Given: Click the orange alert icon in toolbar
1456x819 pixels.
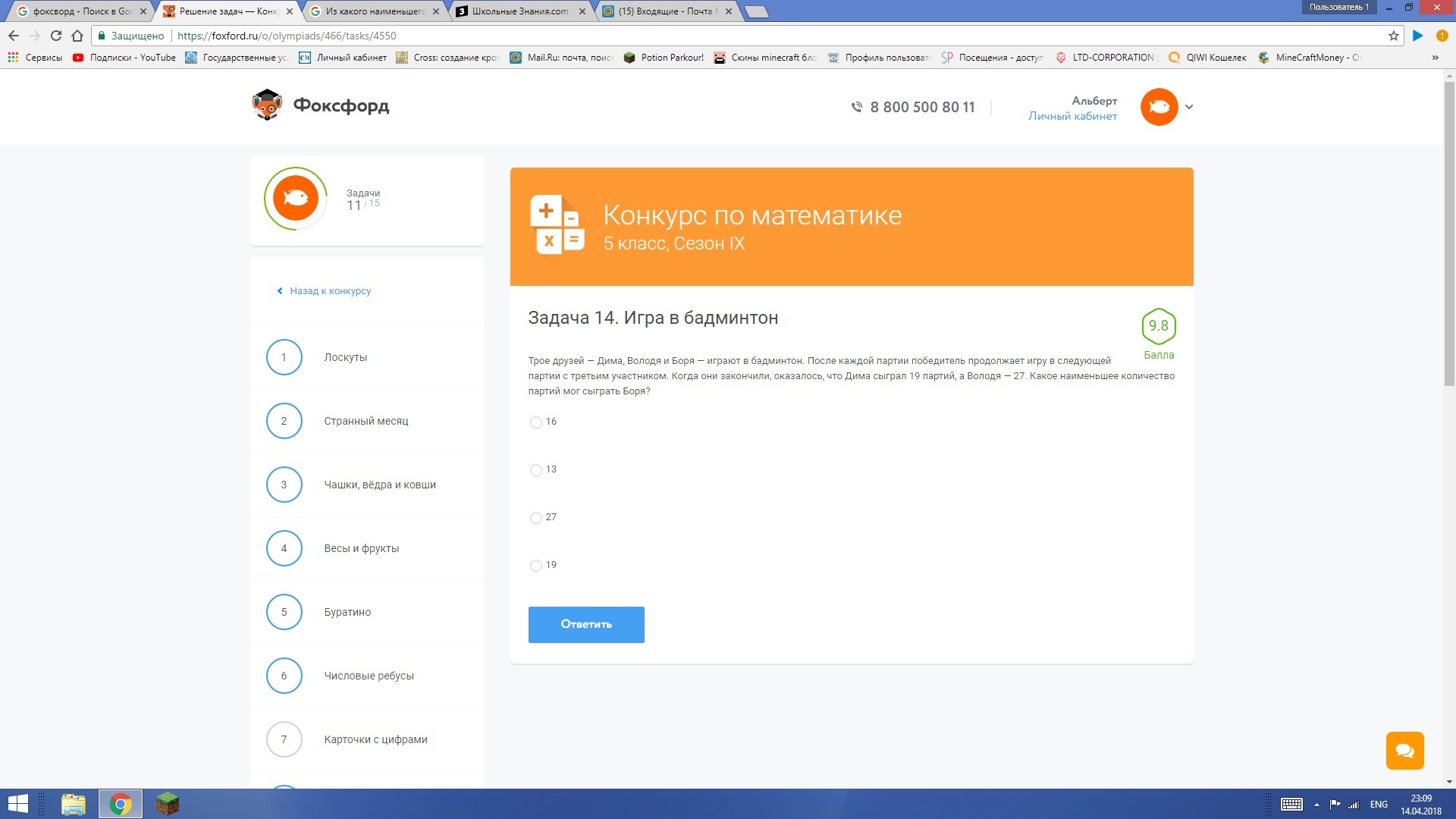Looking at the screenshot, I should (x=1442, y=36).
